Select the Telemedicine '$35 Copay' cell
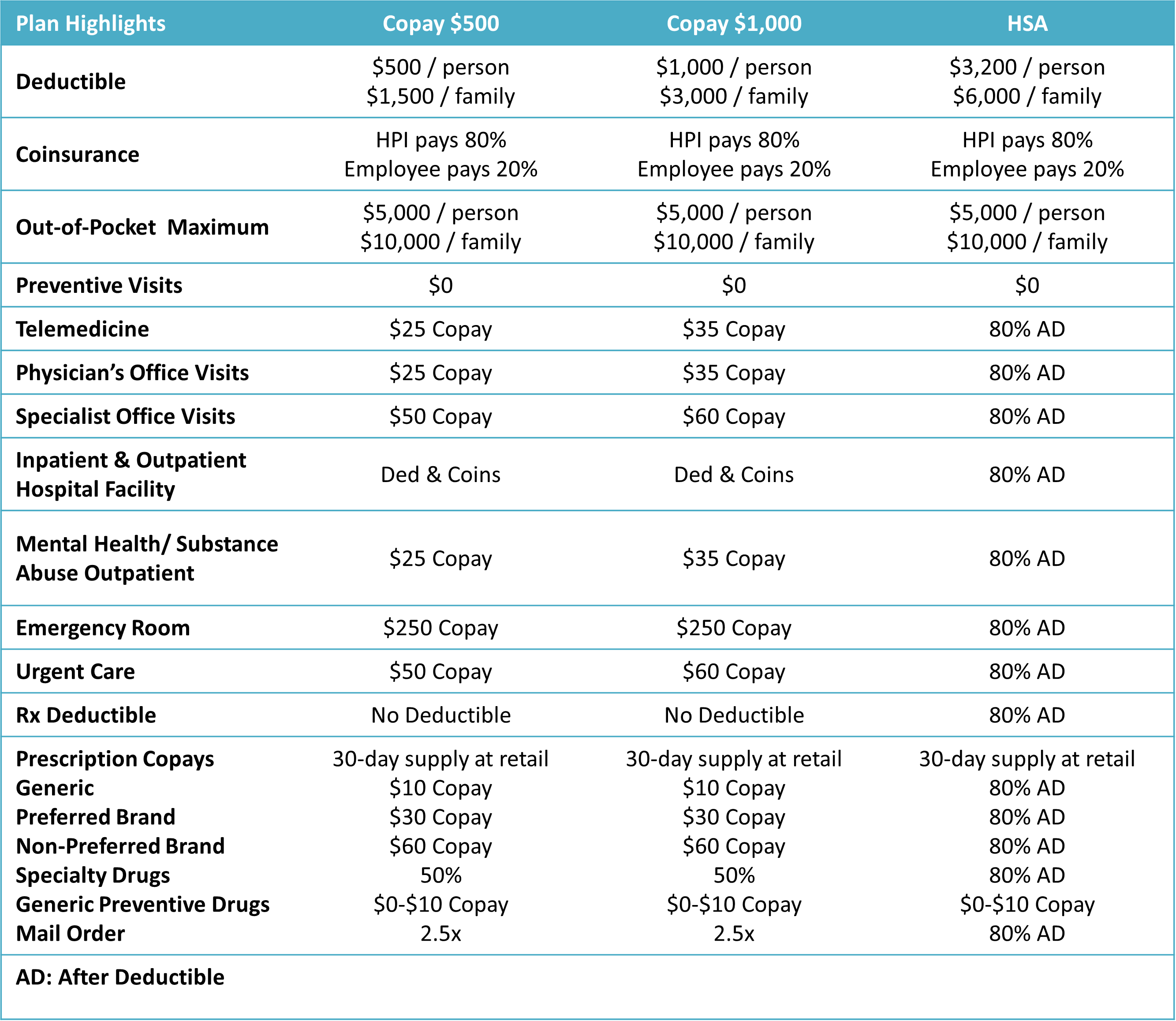This screenshot has height=1021, width=1176. tap(734, 329)
